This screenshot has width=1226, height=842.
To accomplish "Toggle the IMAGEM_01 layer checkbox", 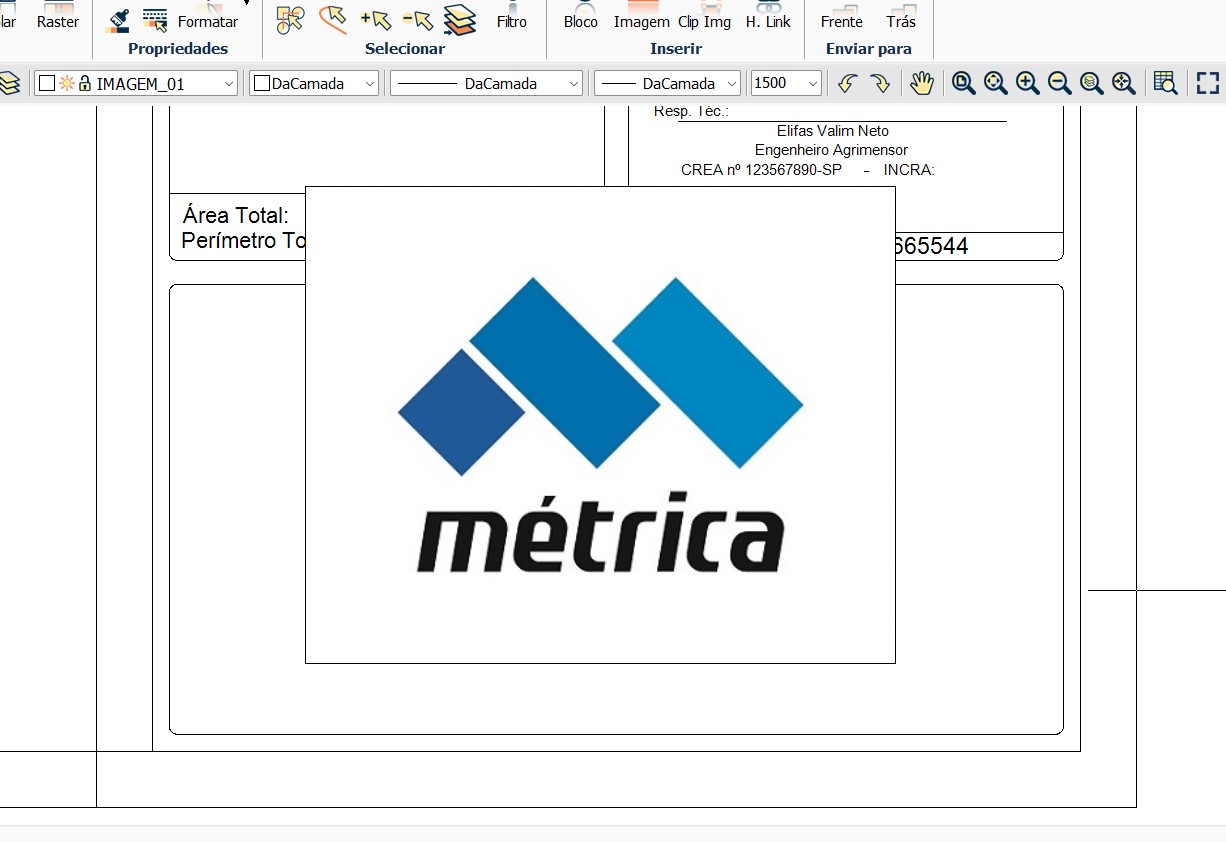I will (47, 84).
